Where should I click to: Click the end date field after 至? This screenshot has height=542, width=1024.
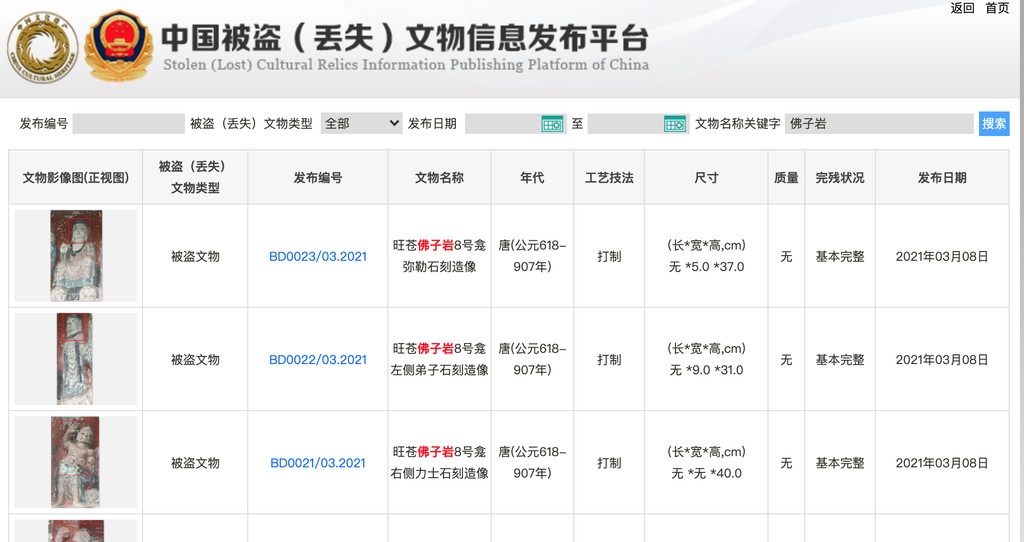626,124
